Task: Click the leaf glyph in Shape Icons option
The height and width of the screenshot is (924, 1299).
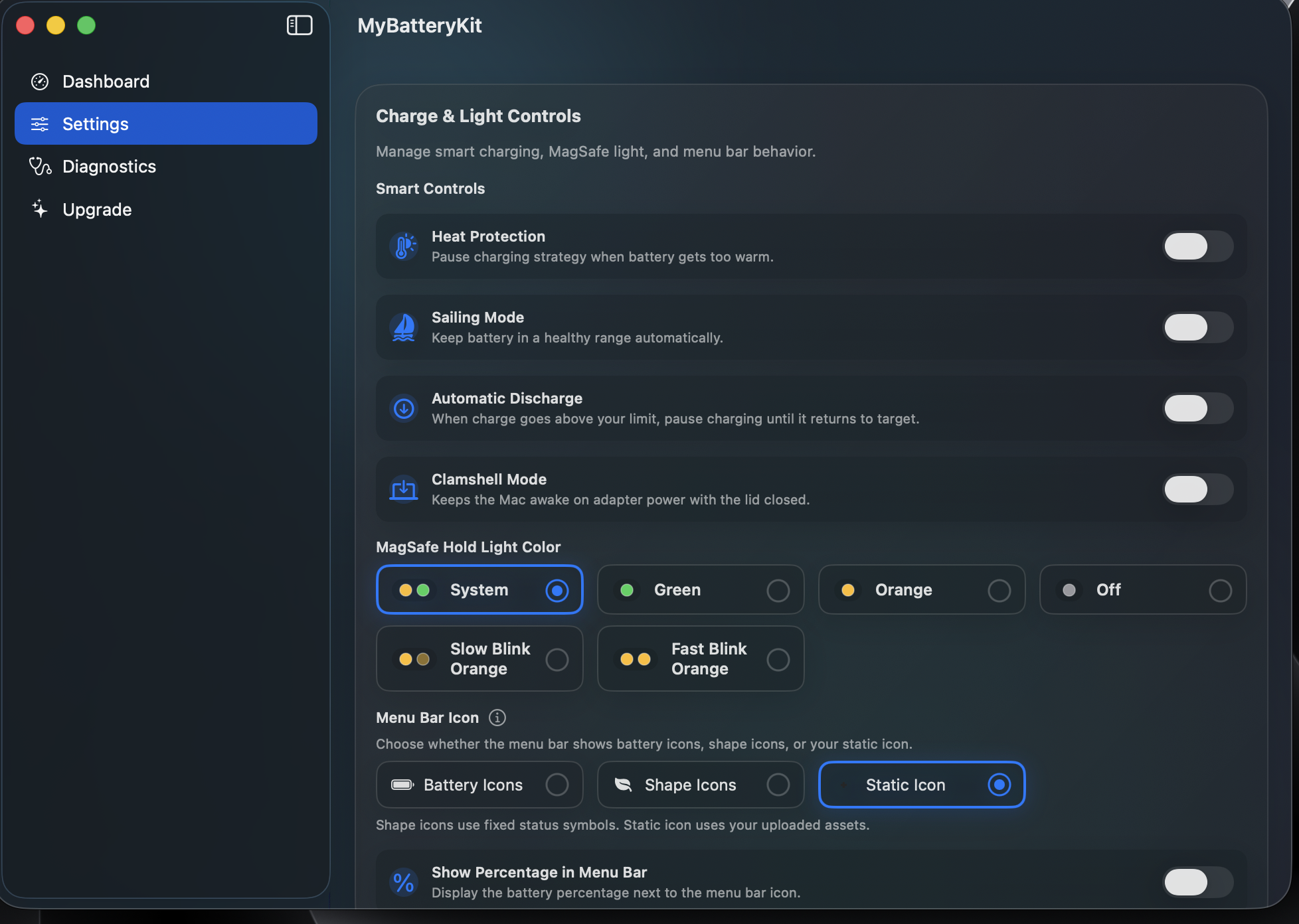Action: point(623,784)
